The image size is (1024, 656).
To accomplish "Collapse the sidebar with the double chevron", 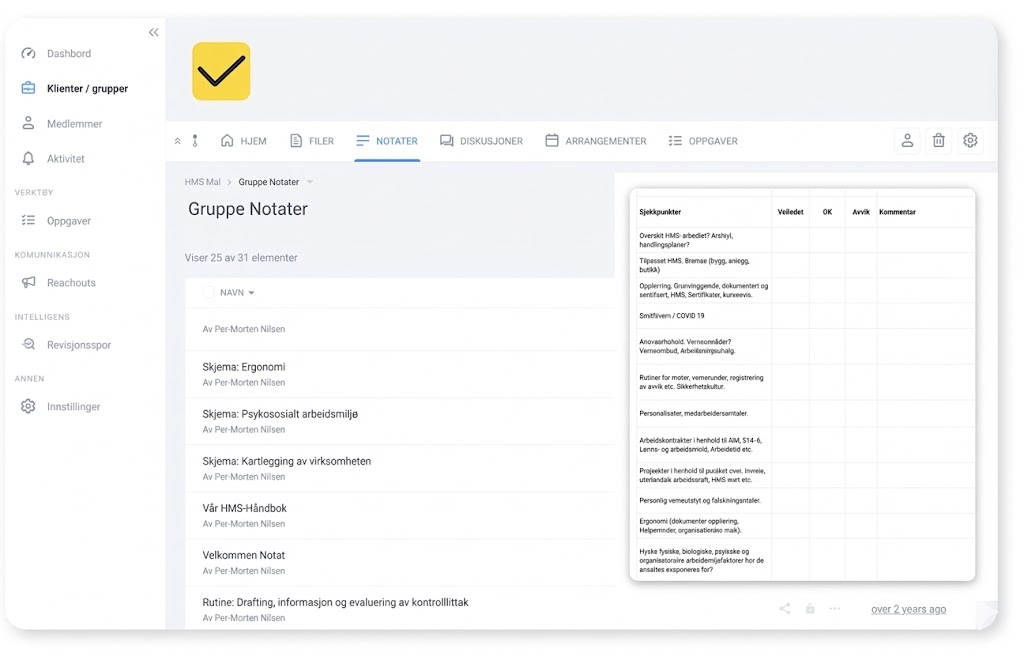I will (x=153, y=32).
